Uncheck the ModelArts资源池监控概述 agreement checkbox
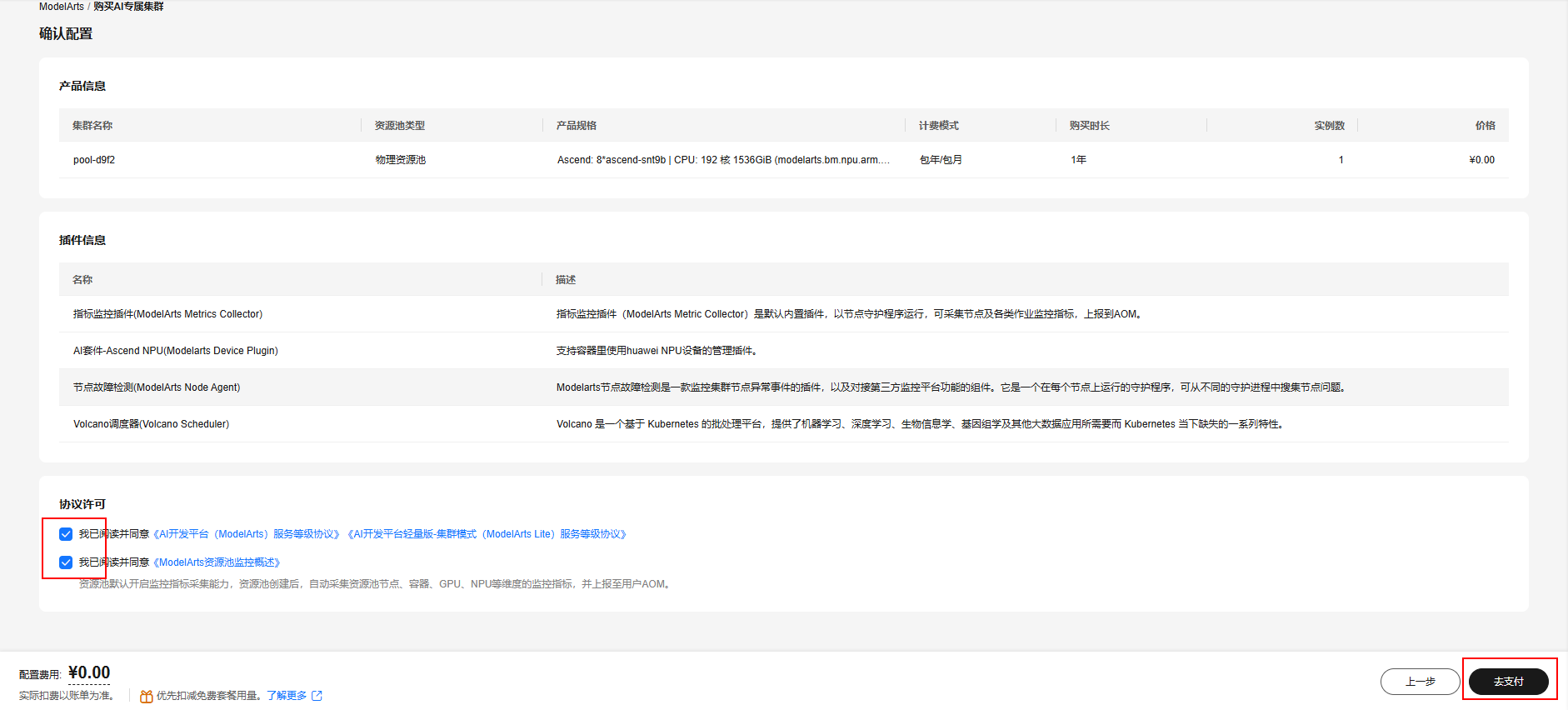1568x710 pixels. click(x=66, y=562)
